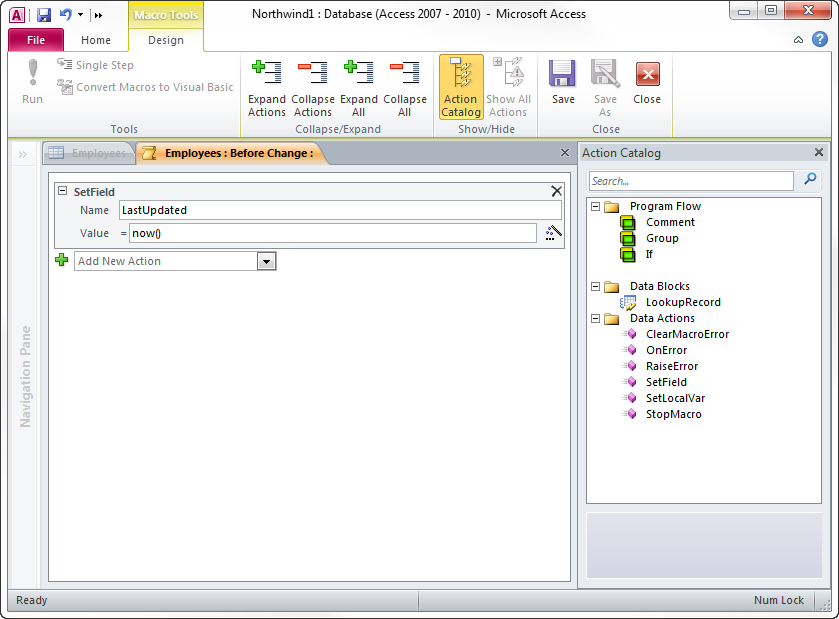Close the Action Catalog pane

pos(819,152)
